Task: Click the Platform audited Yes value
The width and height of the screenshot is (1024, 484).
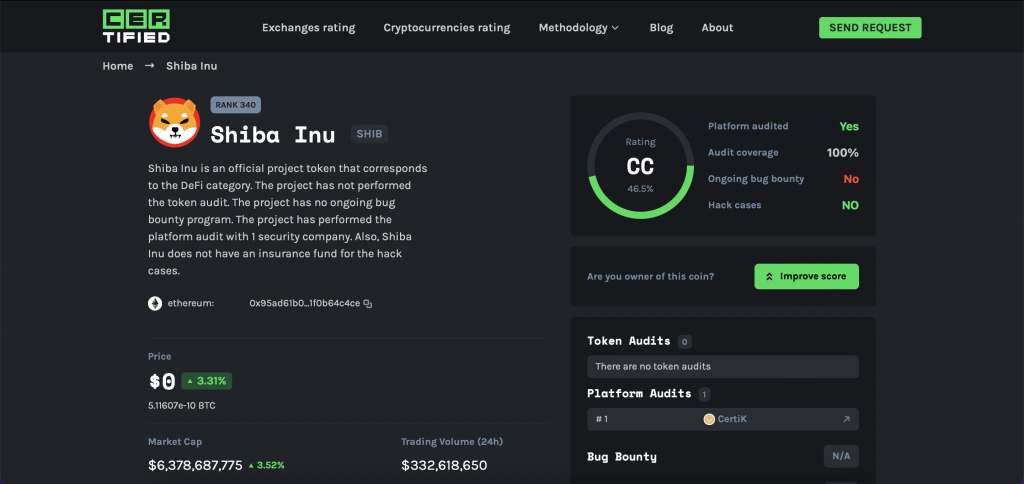Action: [849, 127]
